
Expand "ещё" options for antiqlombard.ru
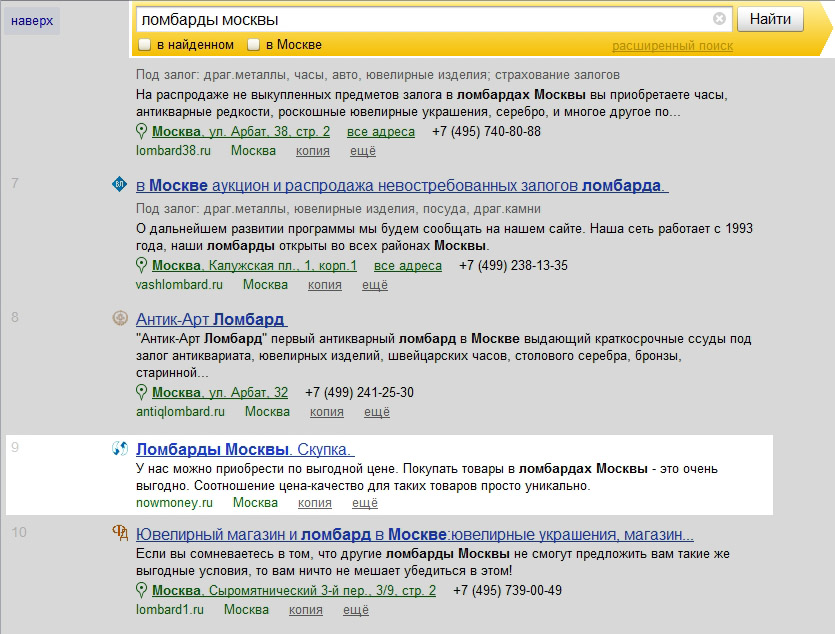click(x=377, y=413)
